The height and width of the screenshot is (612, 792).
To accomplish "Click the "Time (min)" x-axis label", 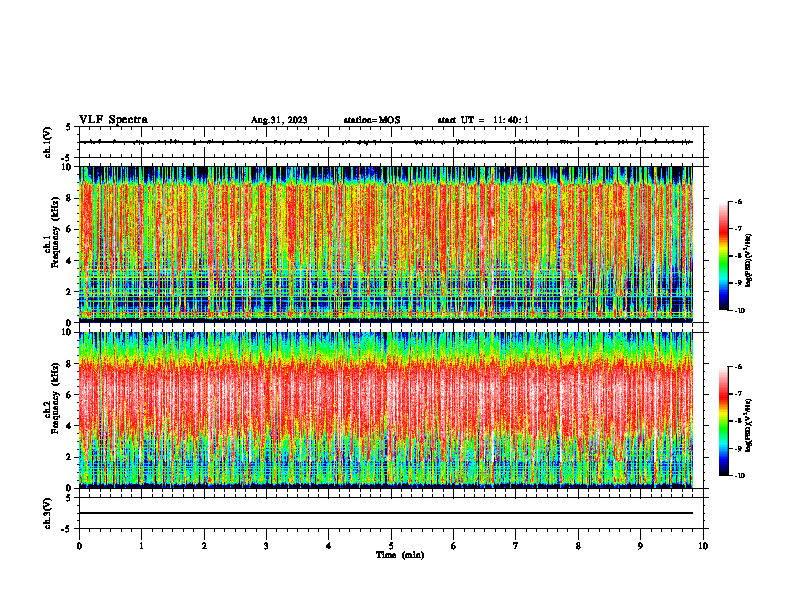I will coord(400,555).
